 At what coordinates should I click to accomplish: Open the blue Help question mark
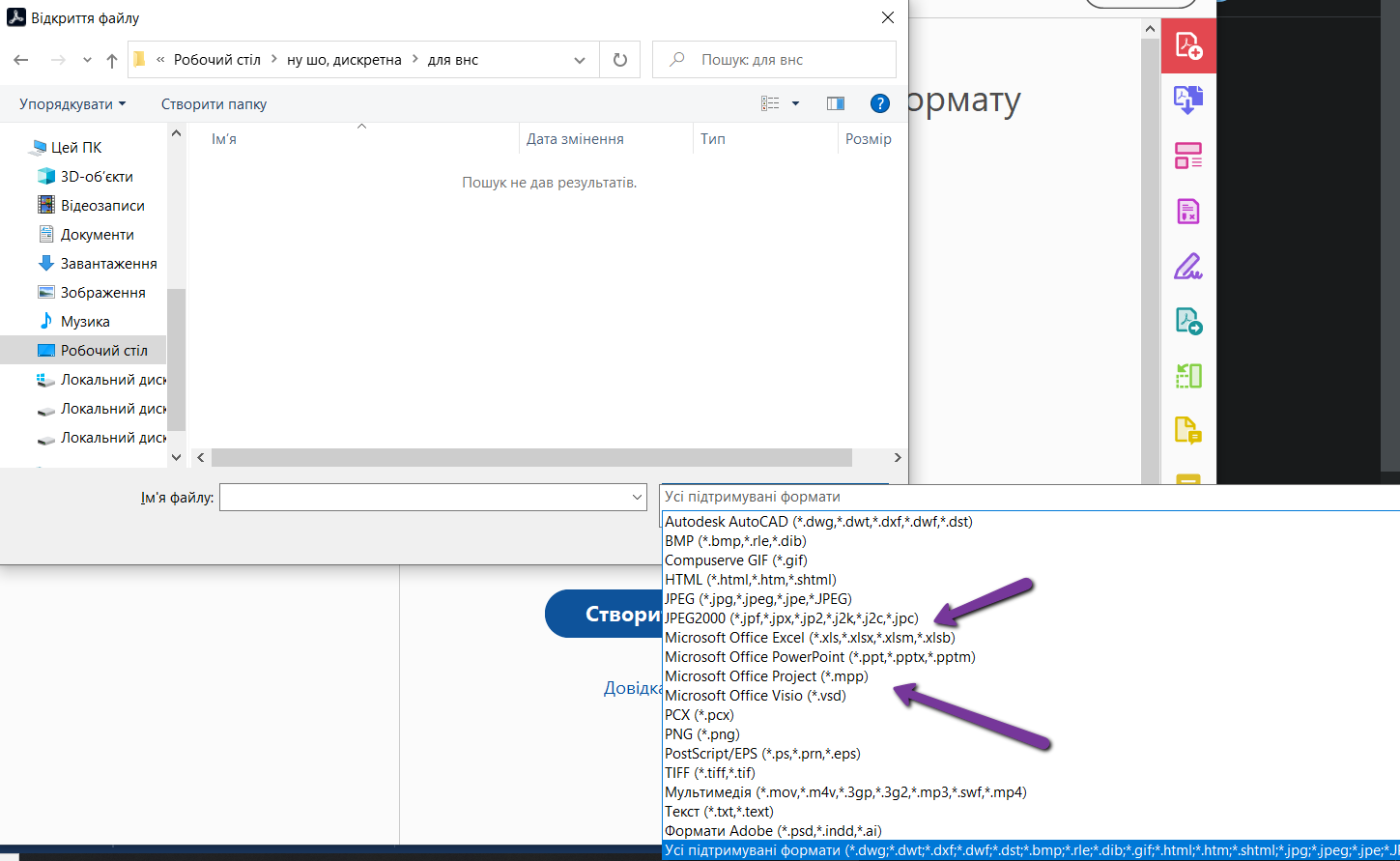click(x=879, y=103)
